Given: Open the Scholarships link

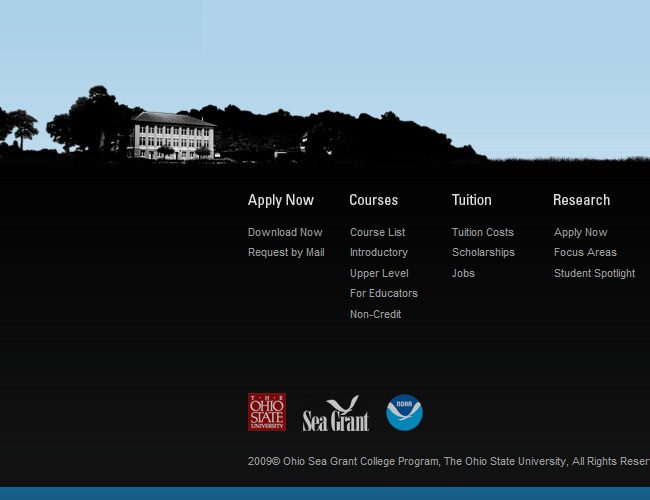Looking at the screenshot, I should (x=483, y=252).
